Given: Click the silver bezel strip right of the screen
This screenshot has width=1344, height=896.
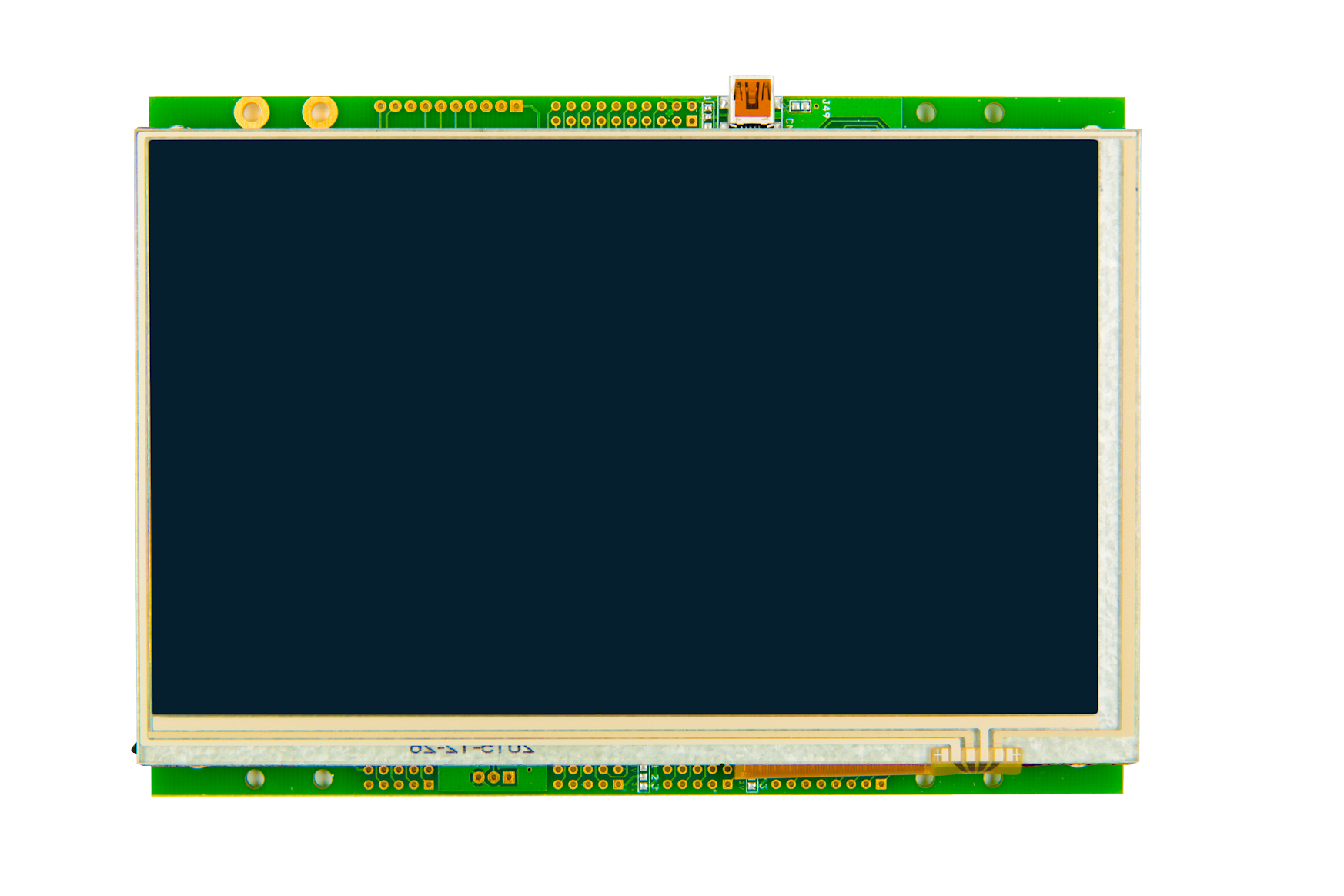Looking at the screenshot, I should pyautogui.click(x=1109, y=431).
